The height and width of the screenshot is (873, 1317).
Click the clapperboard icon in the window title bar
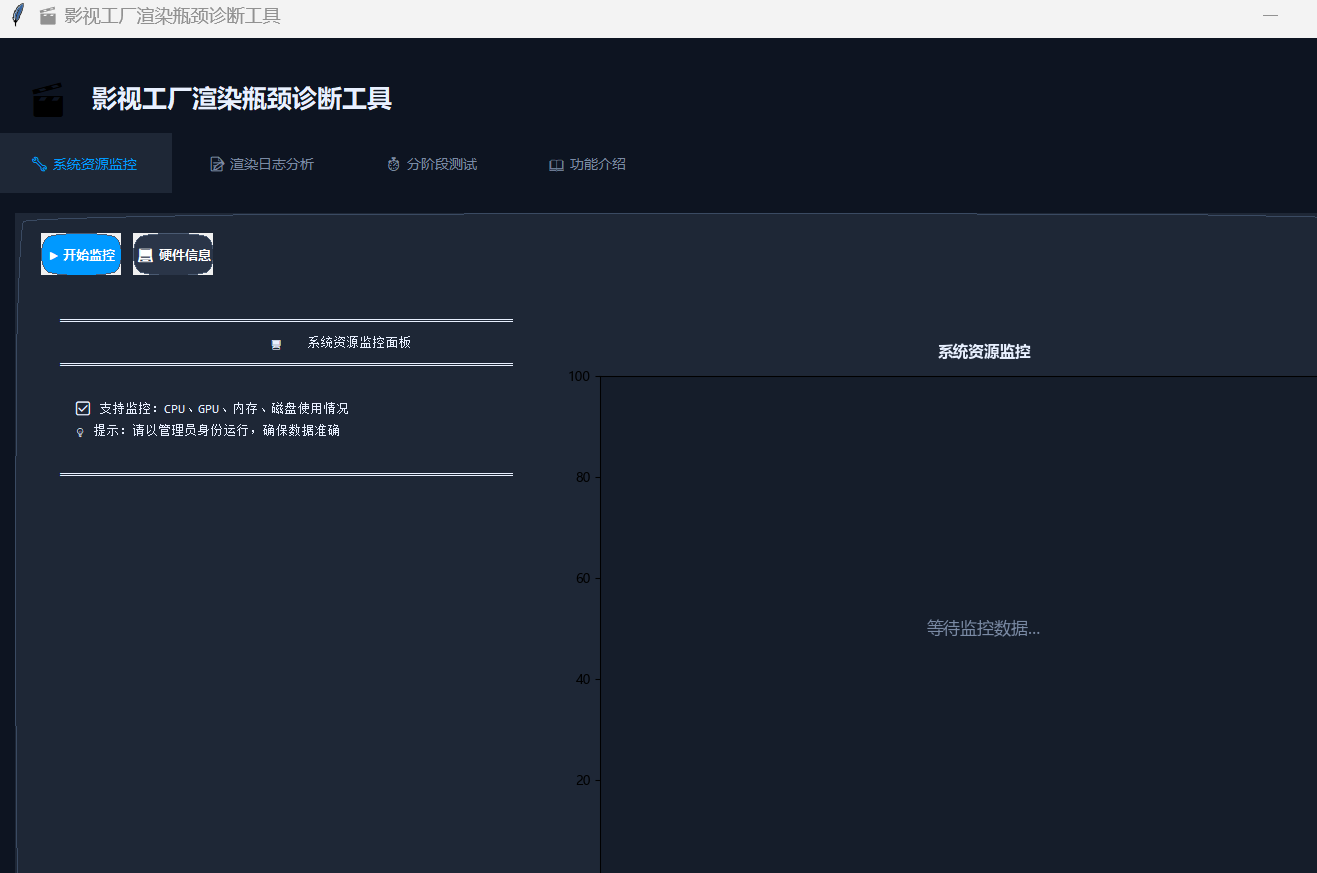point(47,16)
